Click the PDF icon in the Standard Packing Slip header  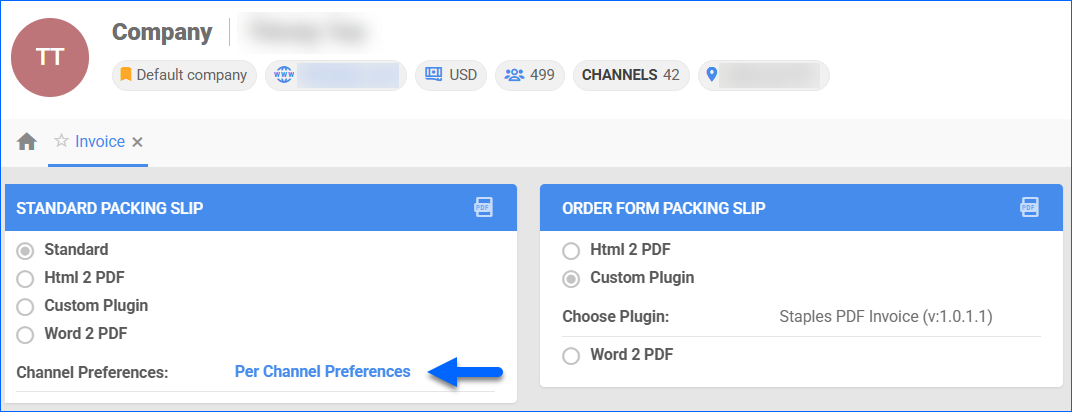484,207
